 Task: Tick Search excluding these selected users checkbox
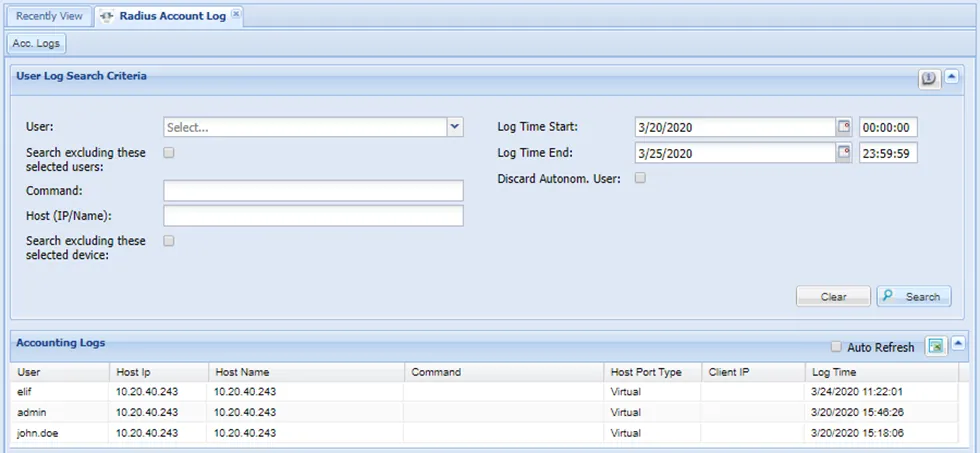coord(169,153)
